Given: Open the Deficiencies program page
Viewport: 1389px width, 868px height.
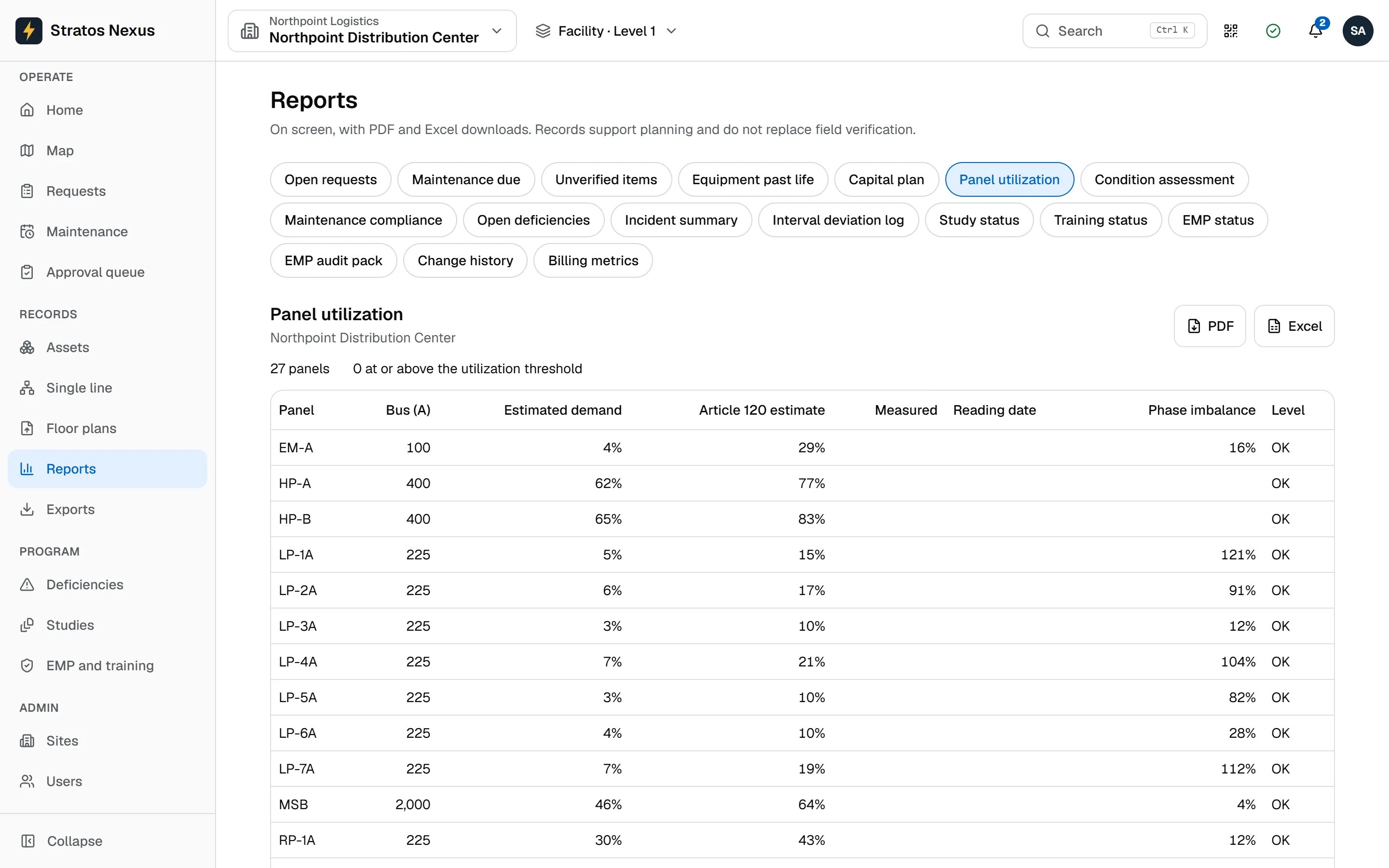Looking at the screenshot, I should point(108,584).
